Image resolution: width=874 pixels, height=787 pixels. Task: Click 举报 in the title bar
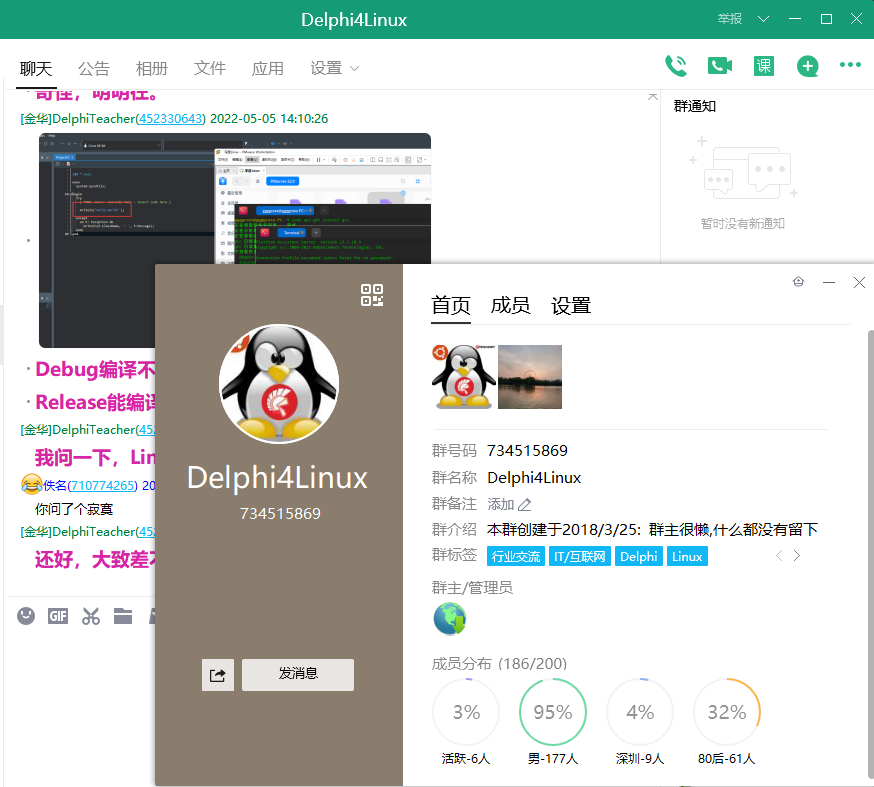pyautogui.click(x=730, y=19)
